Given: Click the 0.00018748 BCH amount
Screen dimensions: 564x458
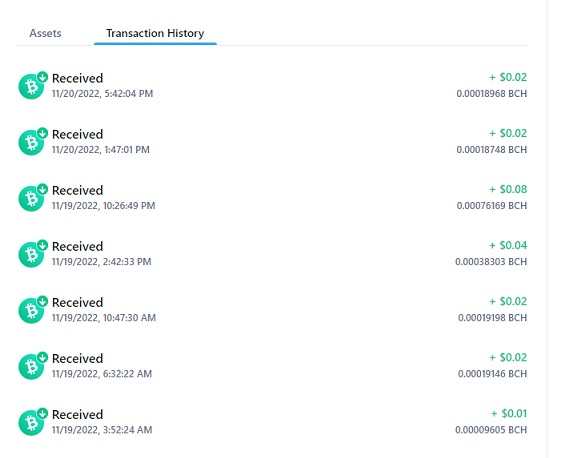Looking at the screenshot, I should pyautogui.click(x=492, y=150).
